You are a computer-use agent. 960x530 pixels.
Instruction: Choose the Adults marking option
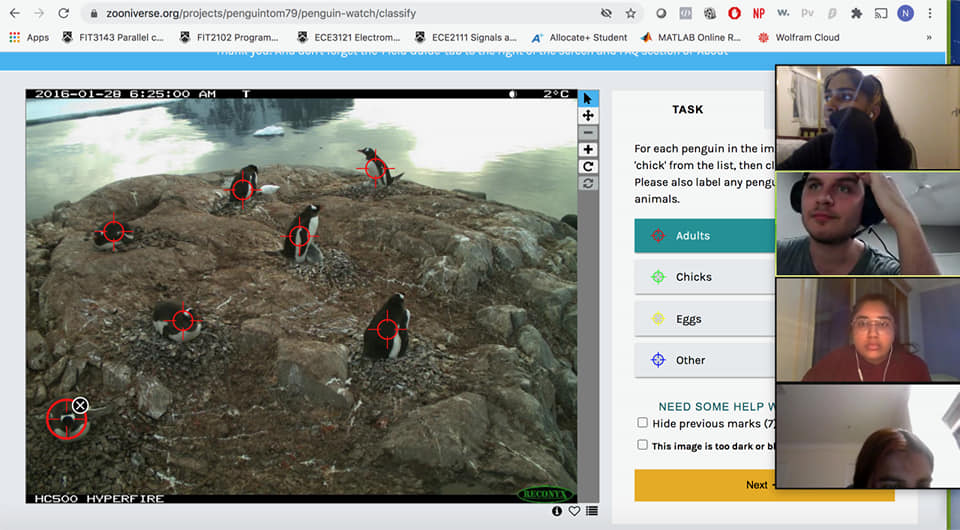pyautogui.click(x=704, y=236)
